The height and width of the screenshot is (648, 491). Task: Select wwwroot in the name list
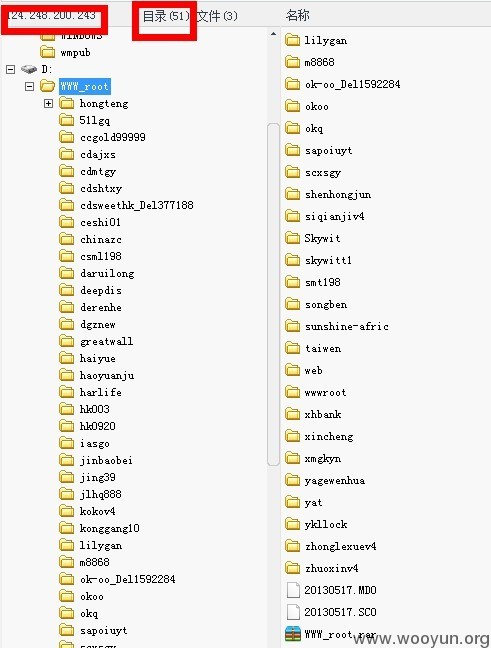pos(325,392)
